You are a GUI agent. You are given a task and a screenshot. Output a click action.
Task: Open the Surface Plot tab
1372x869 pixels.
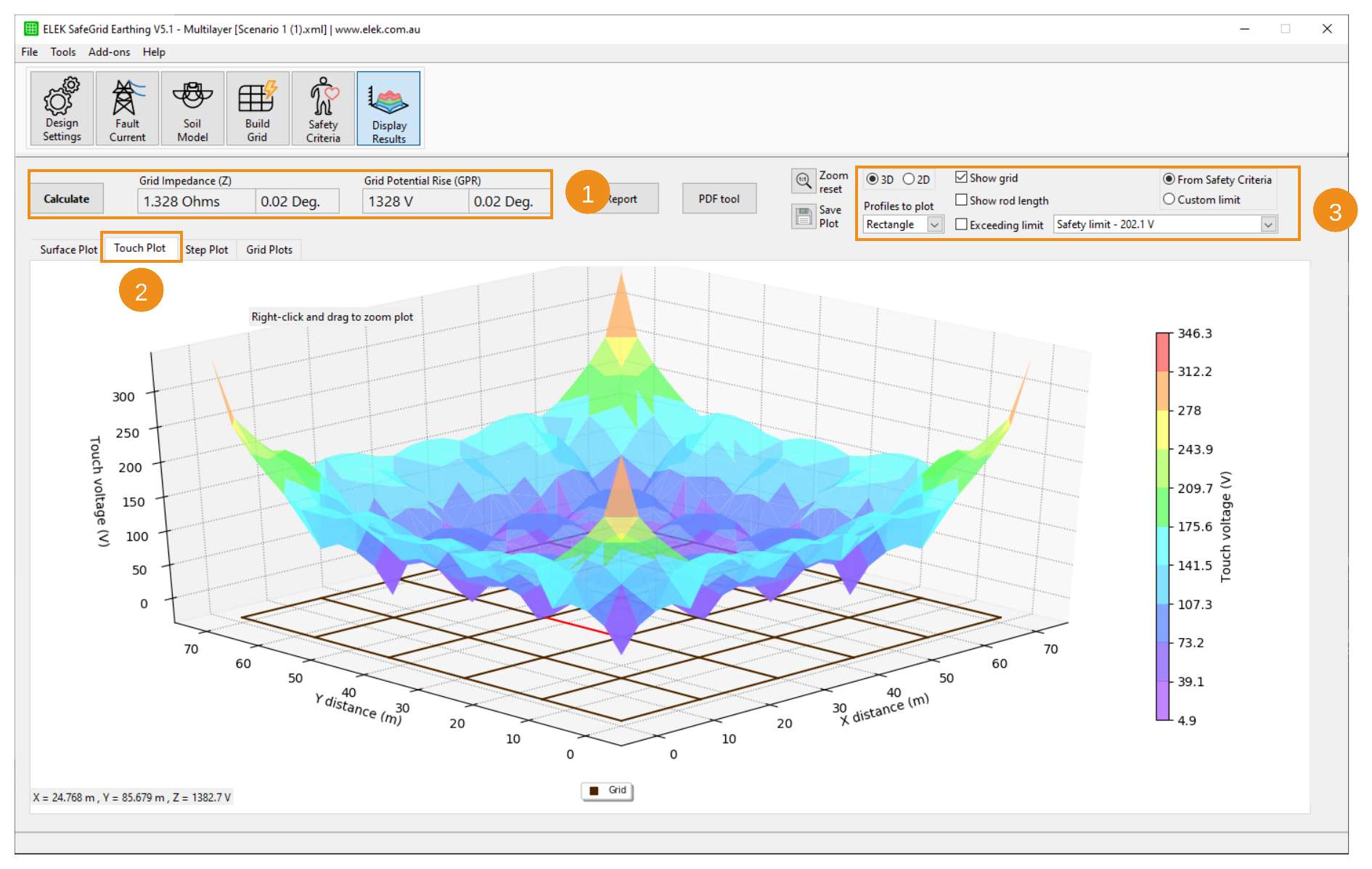(68, 249)
